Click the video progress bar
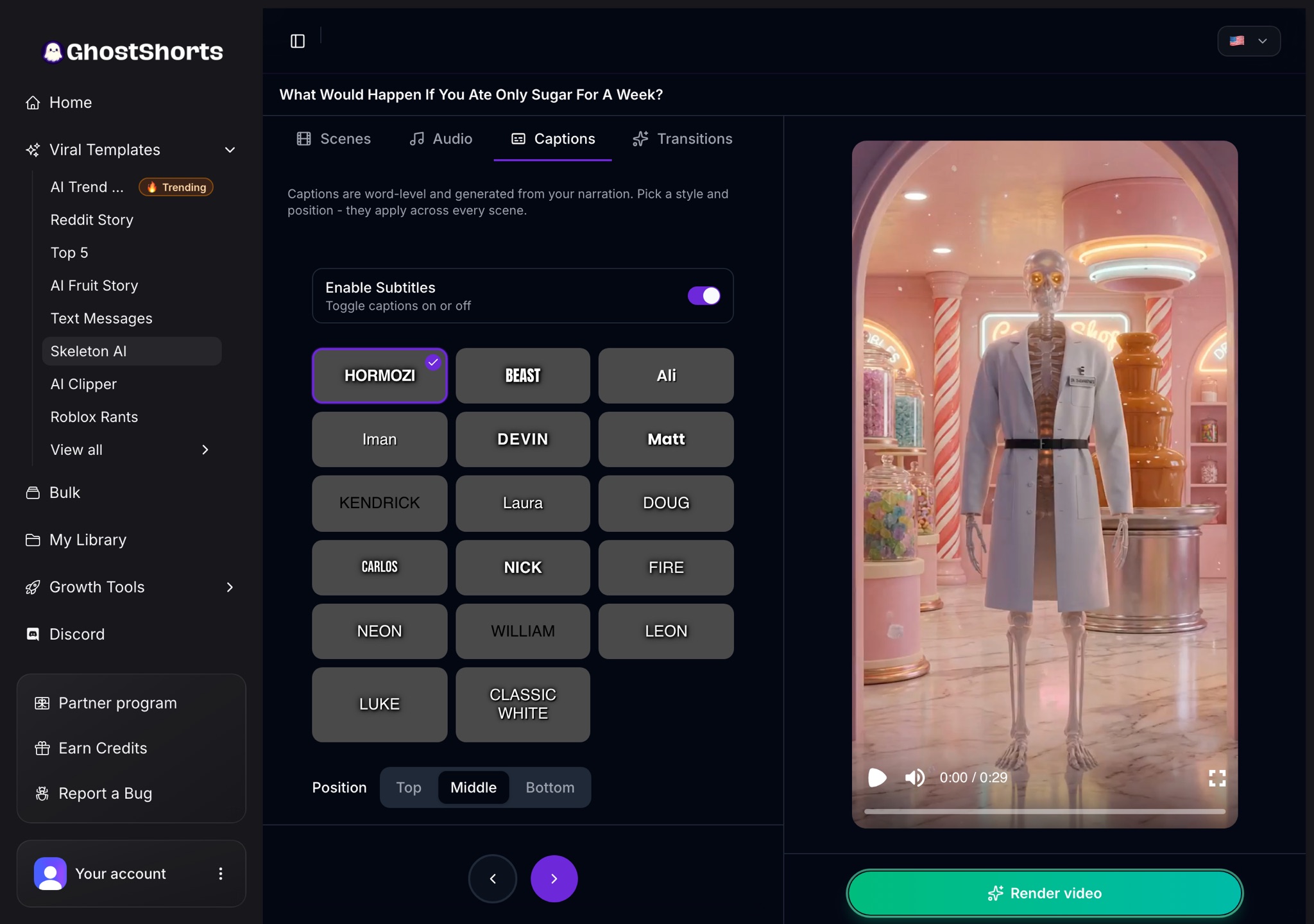 click(x=1045, y=812)
